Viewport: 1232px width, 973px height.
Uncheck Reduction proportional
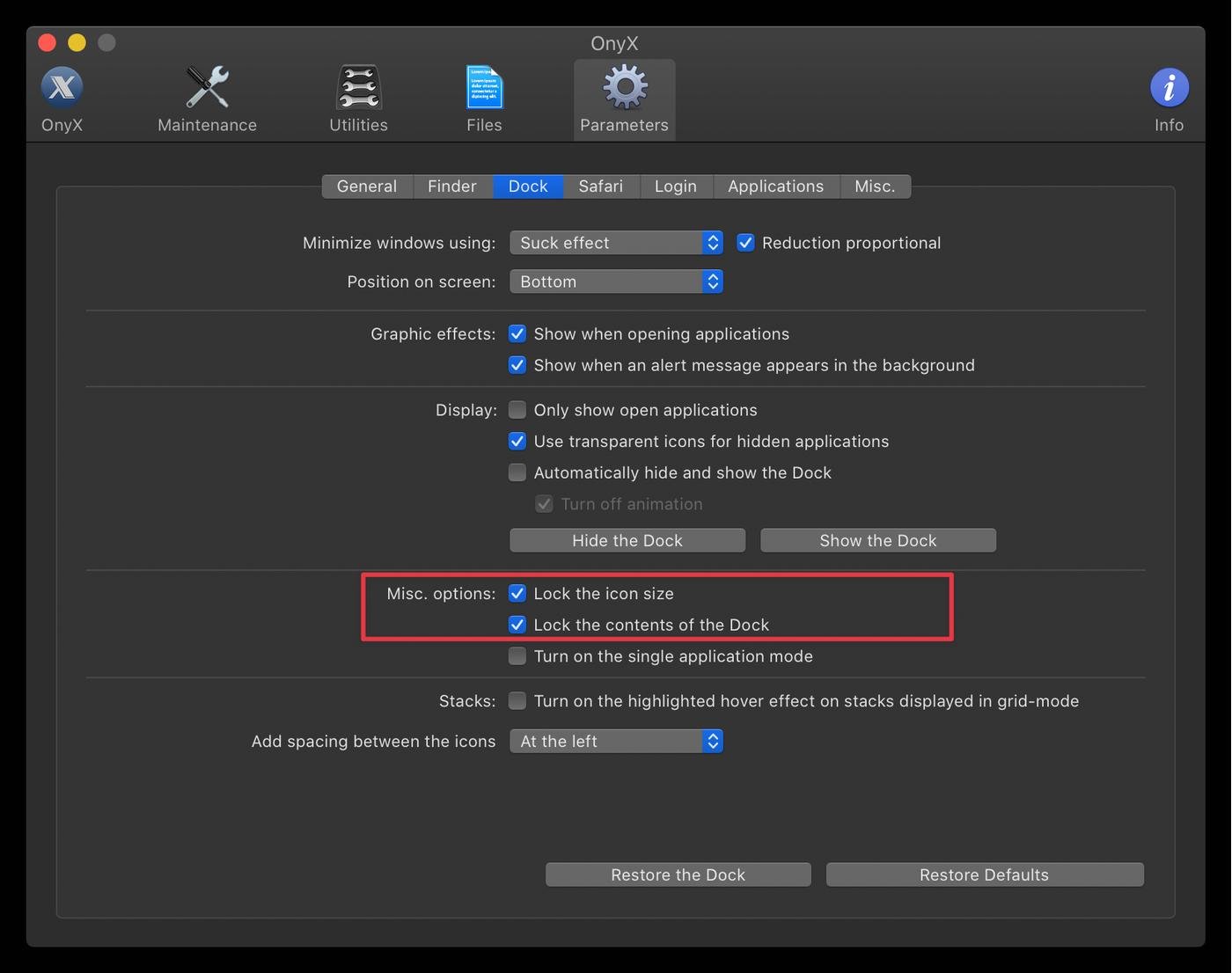pos(745,243)
